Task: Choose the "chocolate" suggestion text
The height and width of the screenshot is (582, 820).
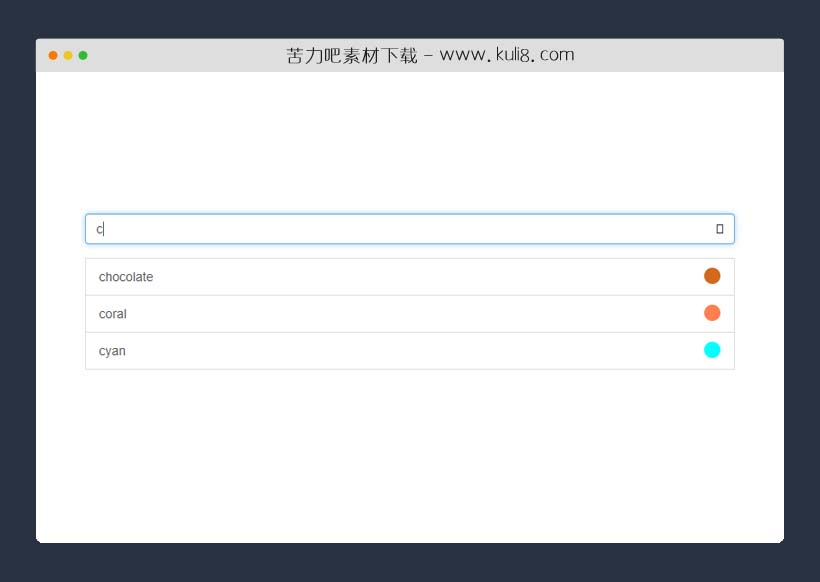Action: [126, 277]
